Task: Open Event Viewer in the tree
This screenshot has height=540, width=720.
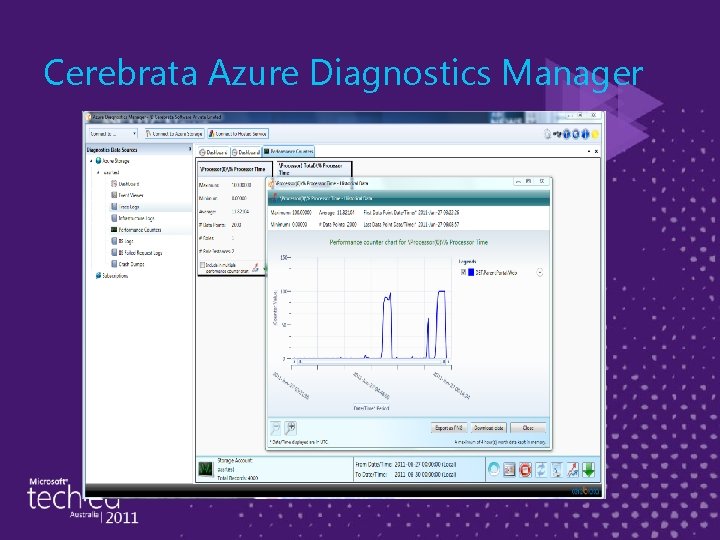Action: (x=131, y=195)
